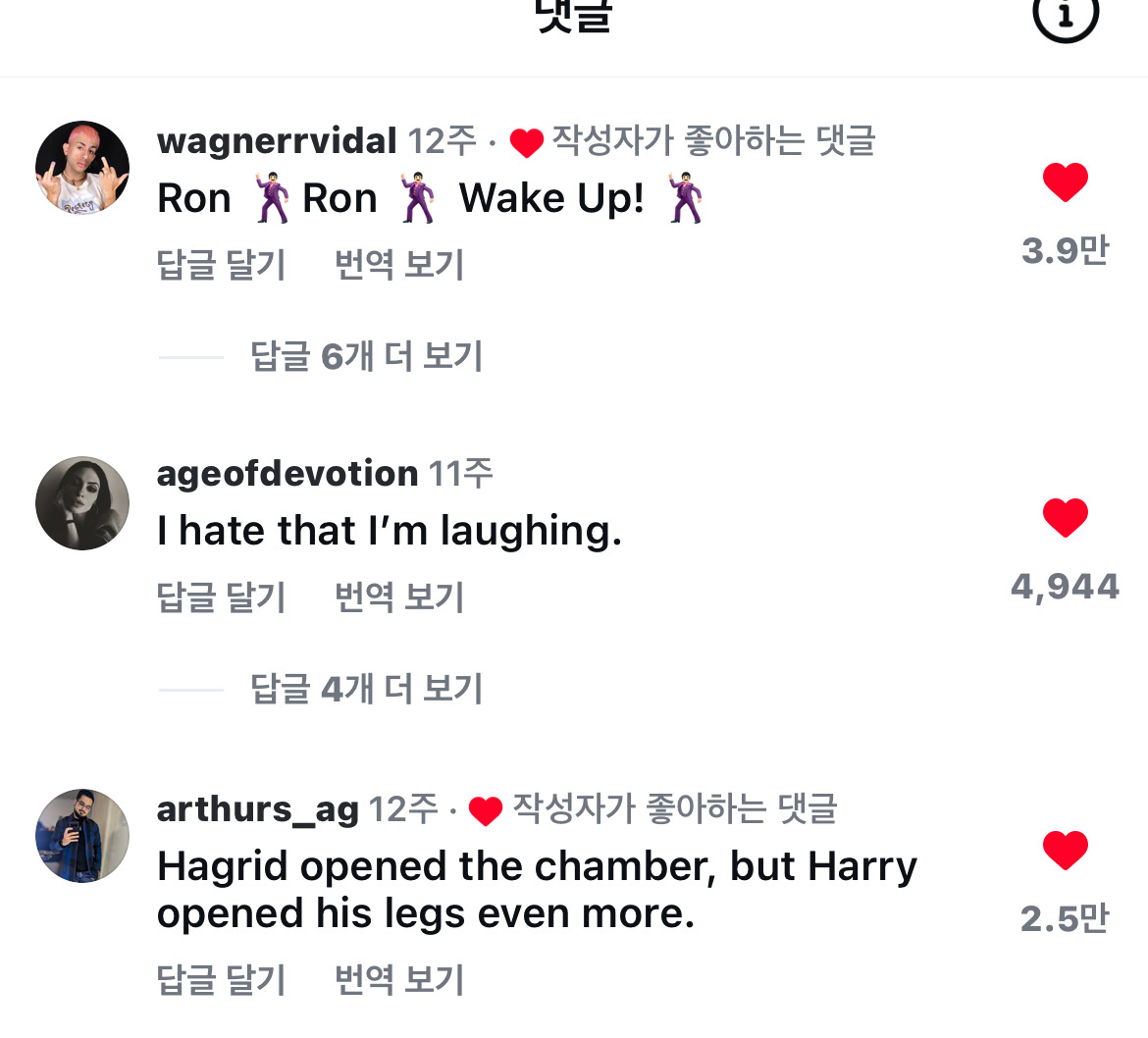Reply to arthurs_ag's comment
Viewport: 1148px width, 1038px height.
[221, 980]
